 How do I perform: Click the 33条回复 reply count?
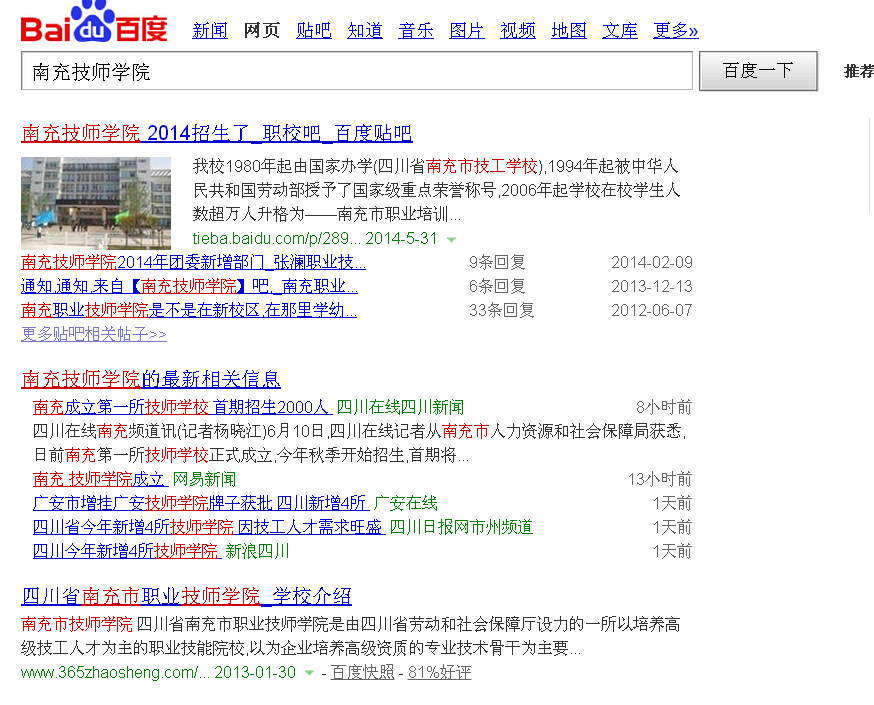click(502, 310)
